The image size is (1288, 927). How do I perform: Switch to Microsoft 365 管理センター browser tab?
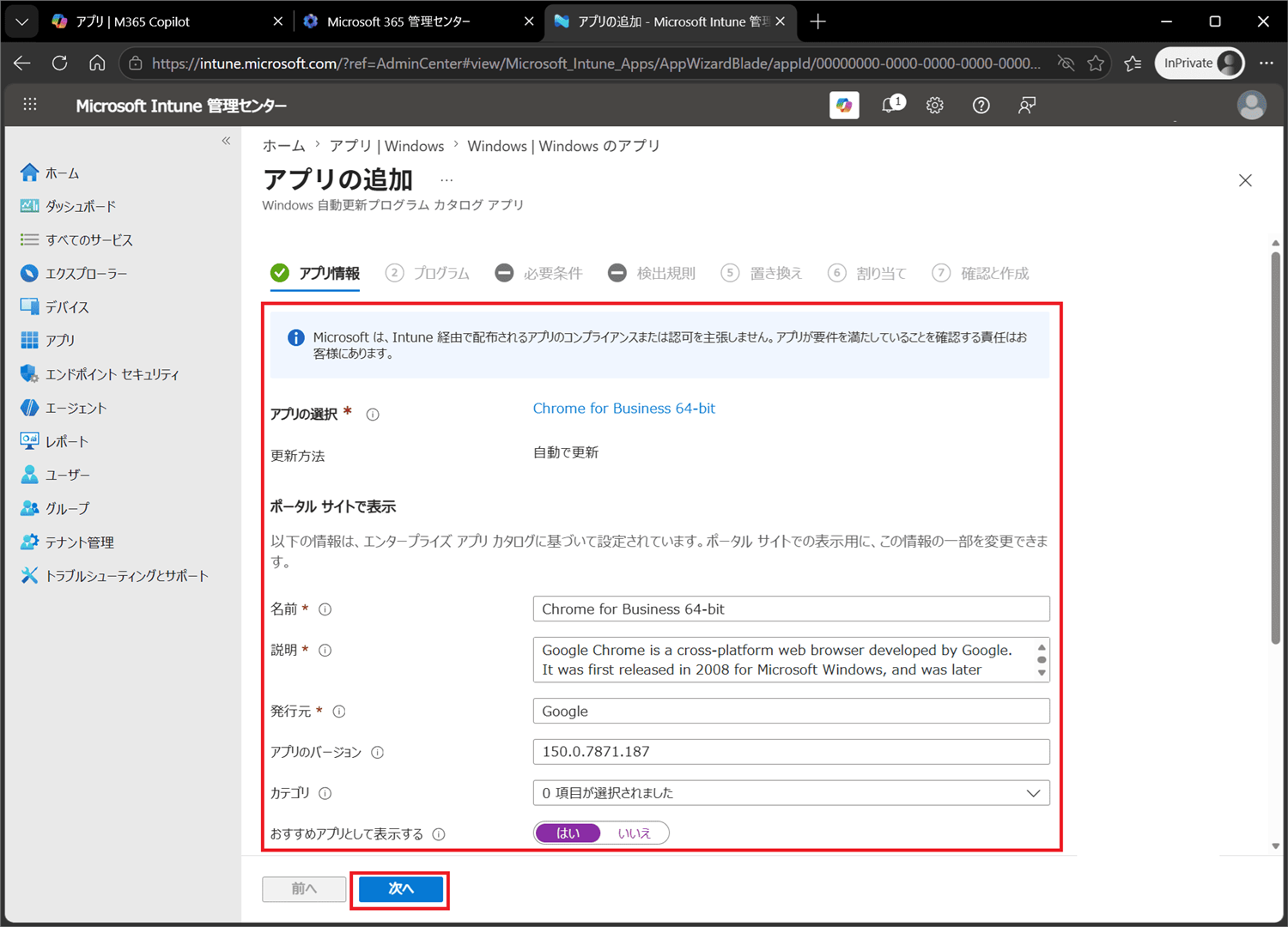click(419, 21)
